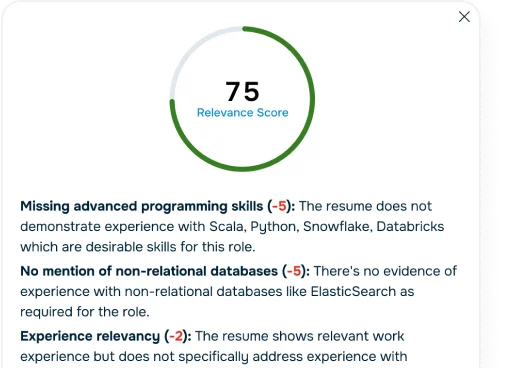The image size is (505, 368).
Task: Click the word Snowflake in the description
Action: pyautogui.click(x=336, y=227)
